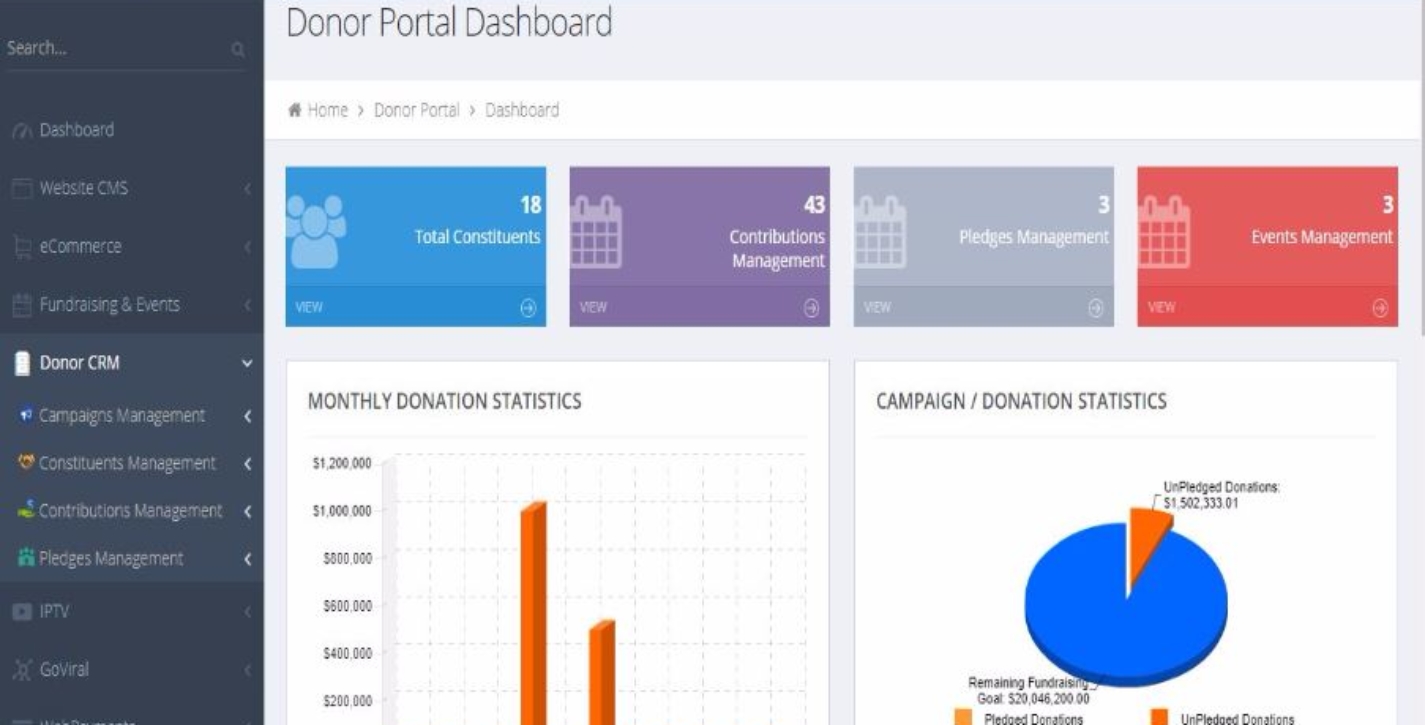The image size is (1425, 725).
Task: Click the UnPledged Donations legend swatch
Action: click(x=1160, y=718)
